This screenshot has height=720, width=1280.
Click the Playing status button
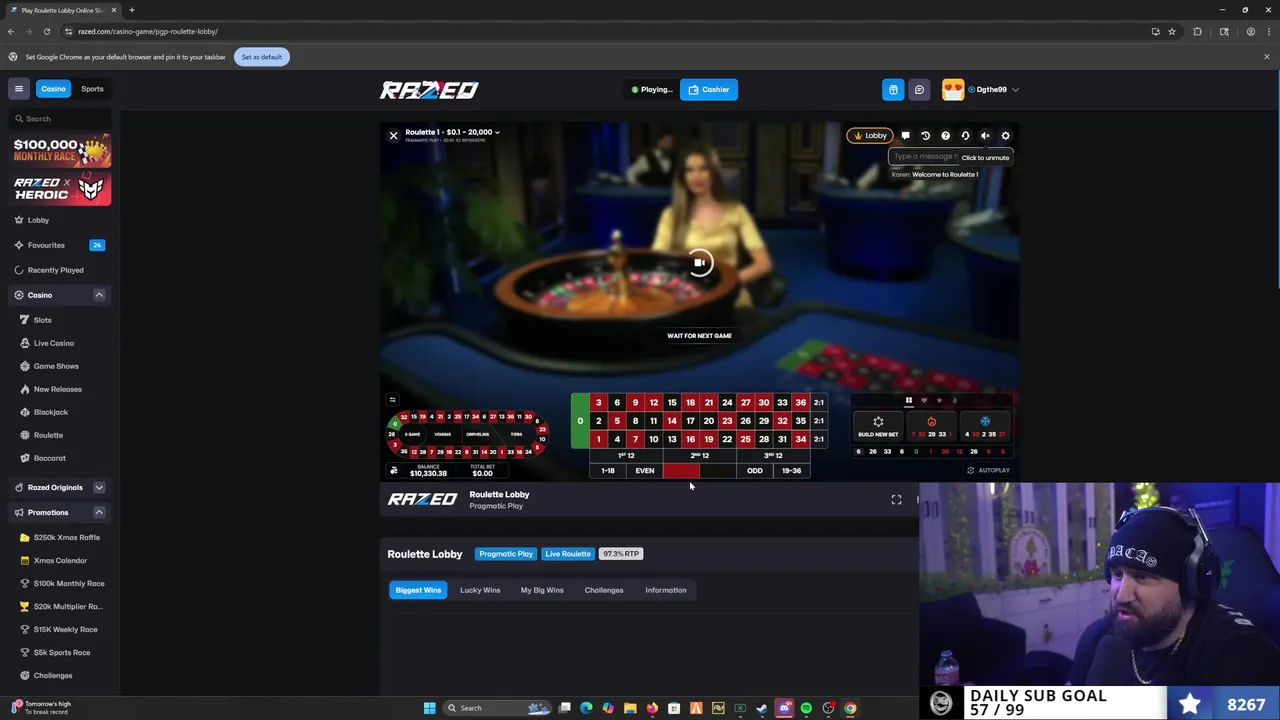(x=652, y=90)
